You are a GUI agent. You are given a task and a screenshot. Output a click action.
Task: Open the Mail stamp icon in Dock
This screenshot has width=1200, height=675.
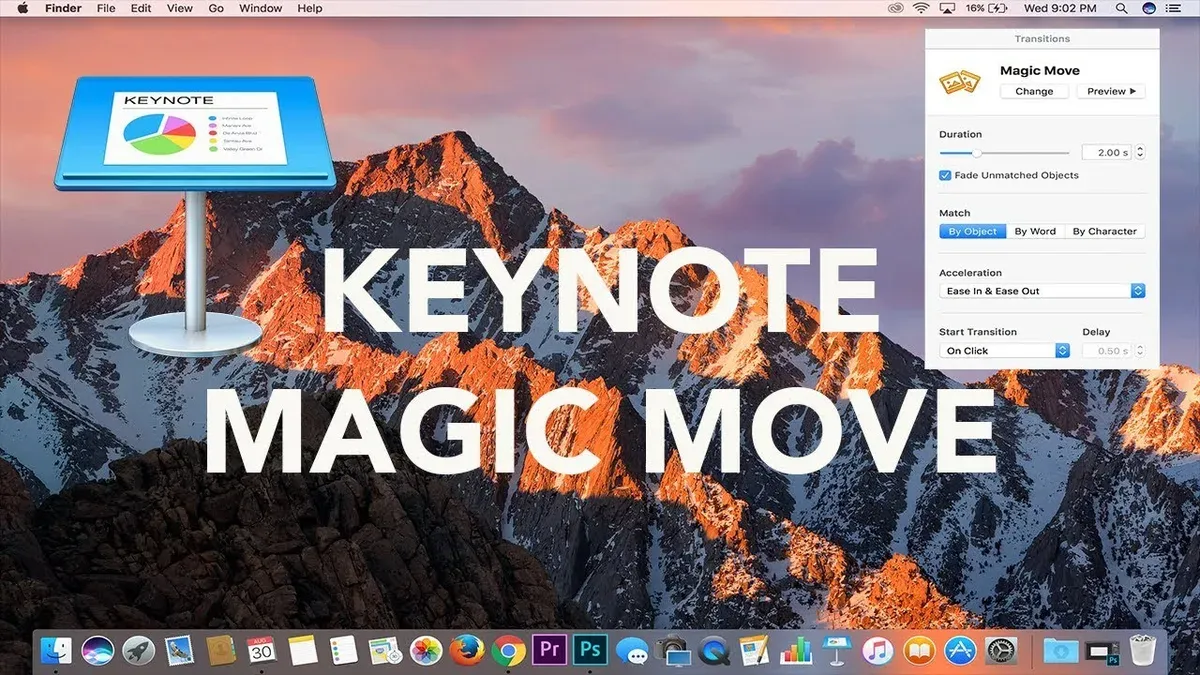coord(179,650)
